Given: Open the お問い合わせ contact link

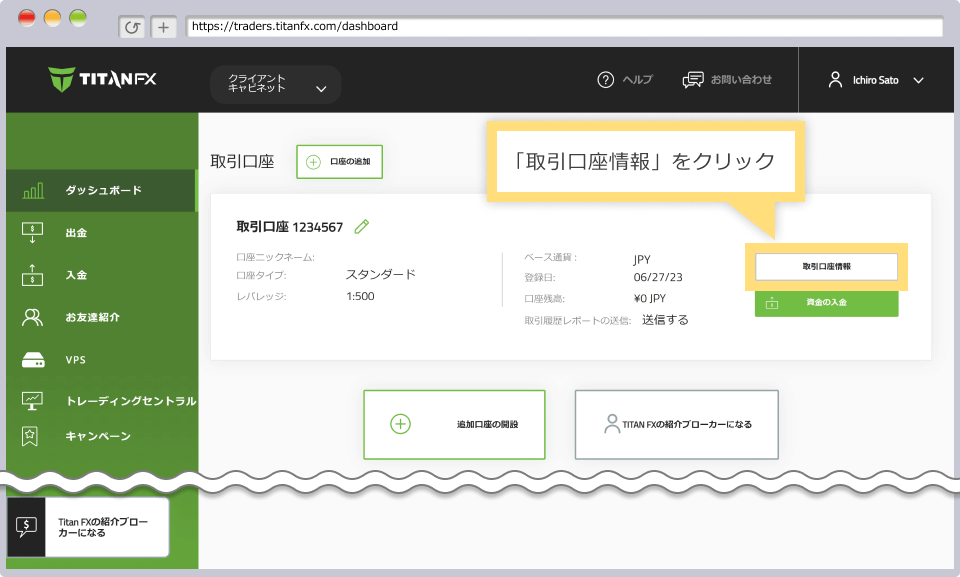Looking at the screenshot, I should 741,80.
